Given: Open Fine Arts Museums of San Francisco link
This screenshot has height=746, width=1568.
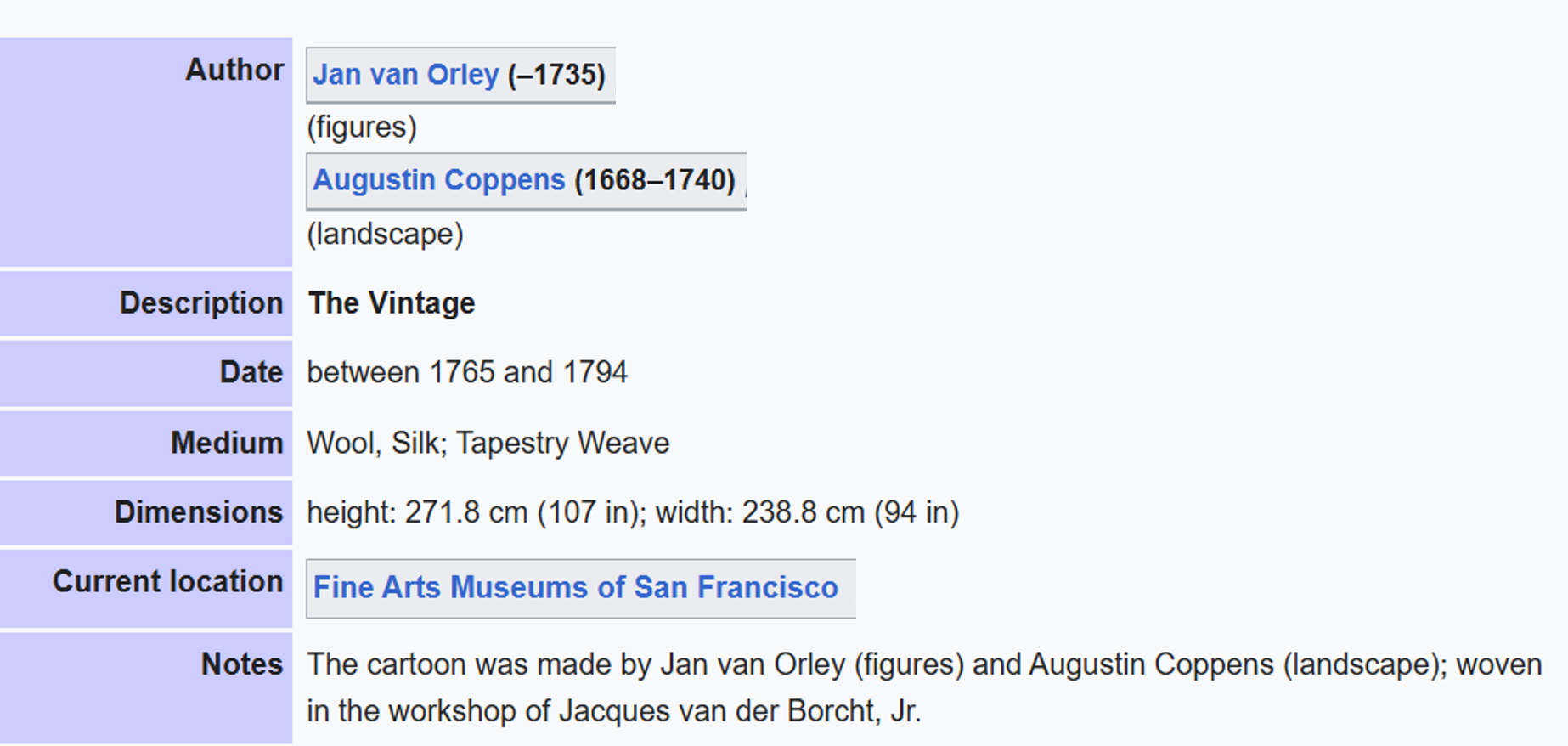Looking at the screenshot, I should 576,588.
